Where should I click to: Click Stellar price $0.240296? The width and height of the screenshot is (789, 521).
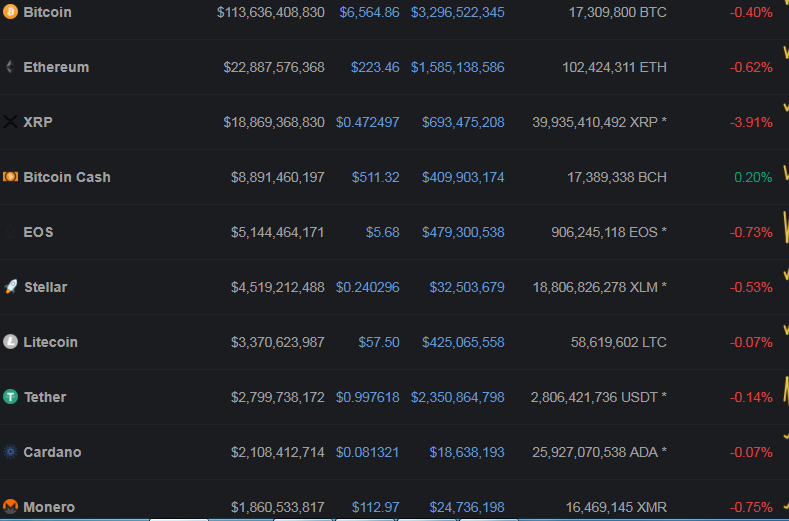[x=367, y=287]
